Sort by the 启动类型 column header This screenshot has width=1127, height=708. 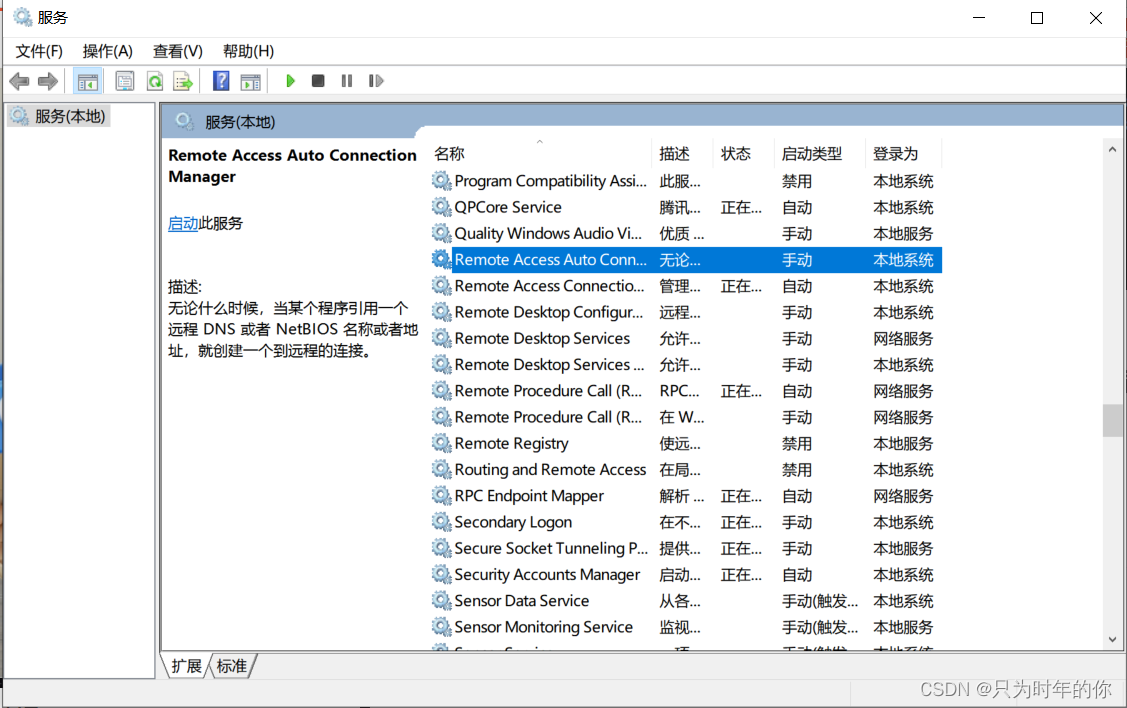[820, 154]
